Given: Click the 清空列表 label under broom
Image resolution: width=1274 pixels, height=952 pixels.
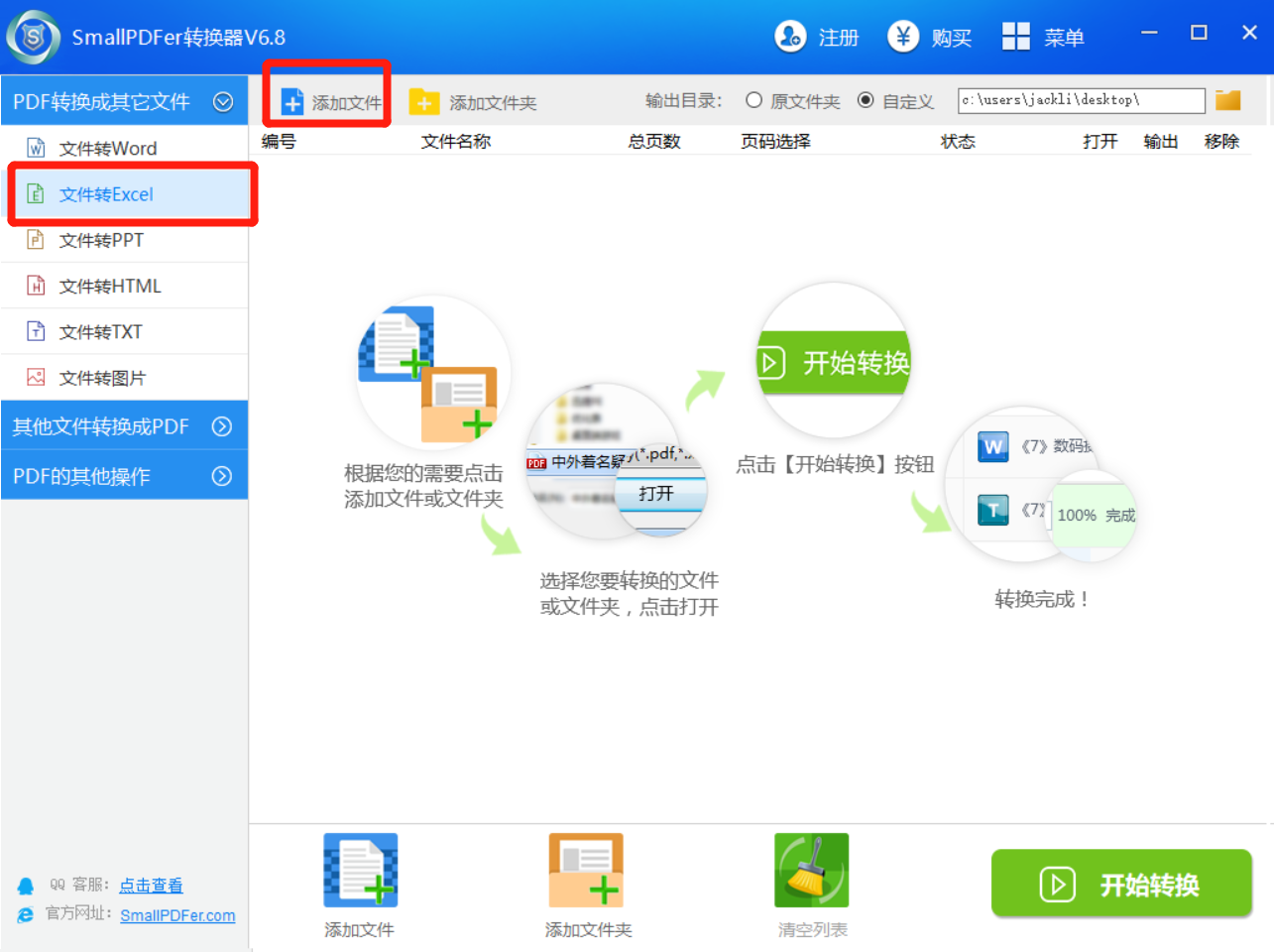Looking at the screenshot, I should pyautogui.click(x=813, y=930).
